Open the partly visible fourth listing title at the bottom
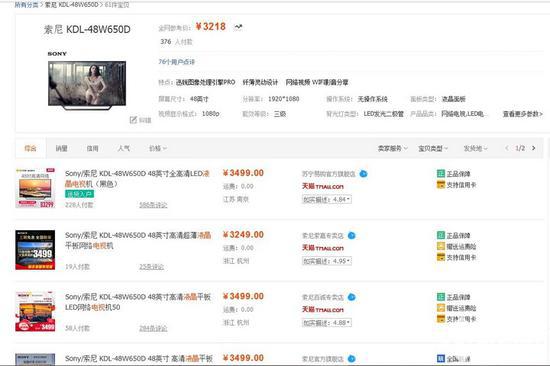This screenshot has width=550, height=366. click(x=139, y=358)
